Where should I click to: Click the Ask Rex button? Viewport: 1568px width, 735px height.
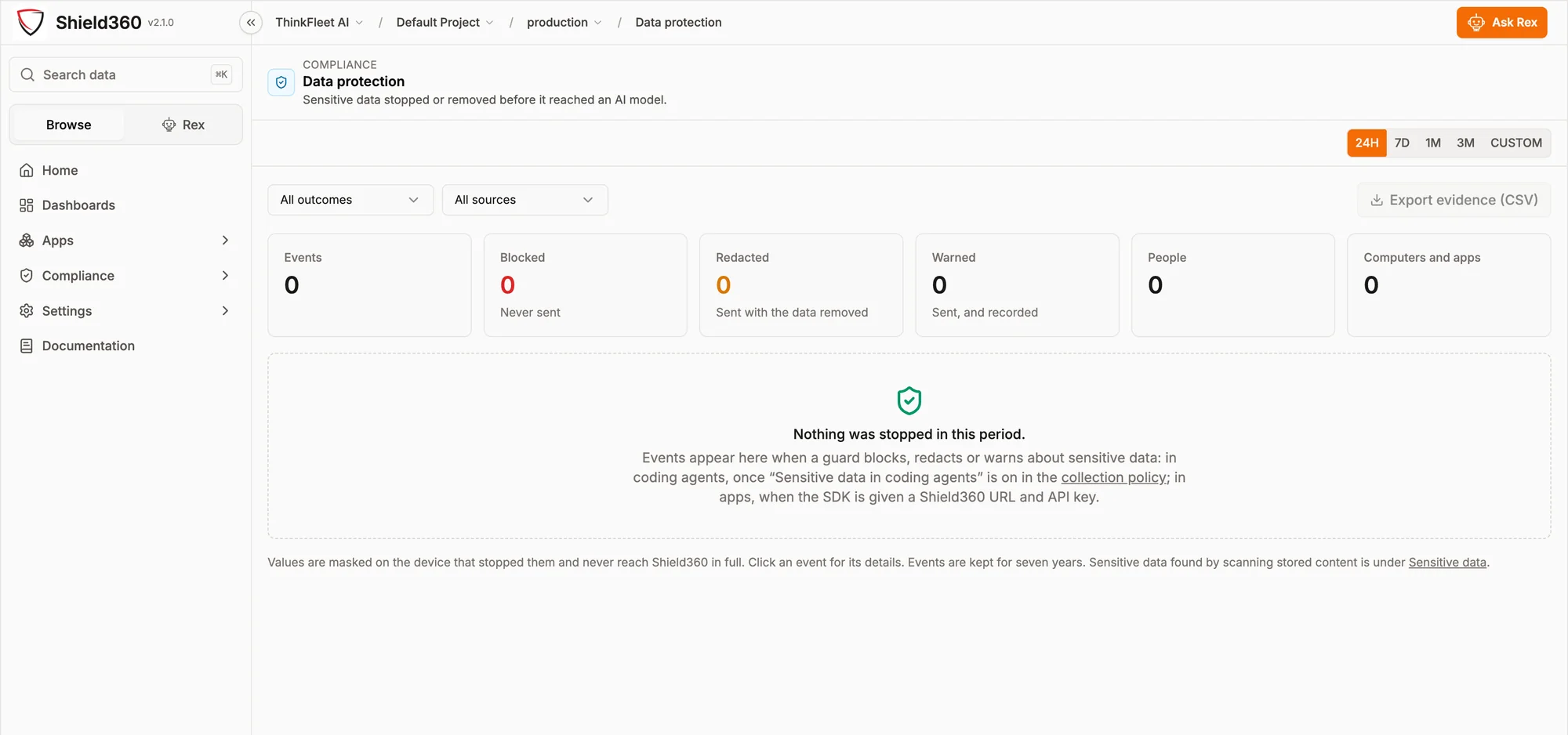pos(1501,23)
